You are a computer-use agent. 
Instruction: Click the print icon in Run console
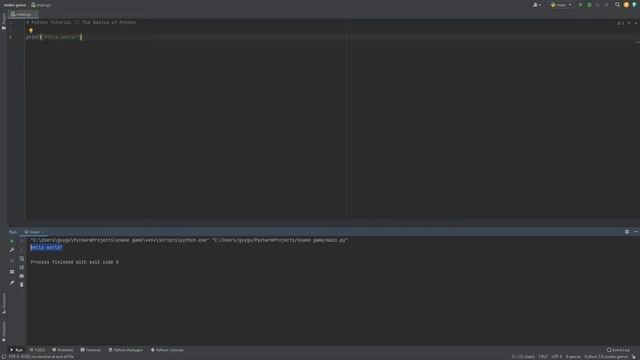coord(22,276)
